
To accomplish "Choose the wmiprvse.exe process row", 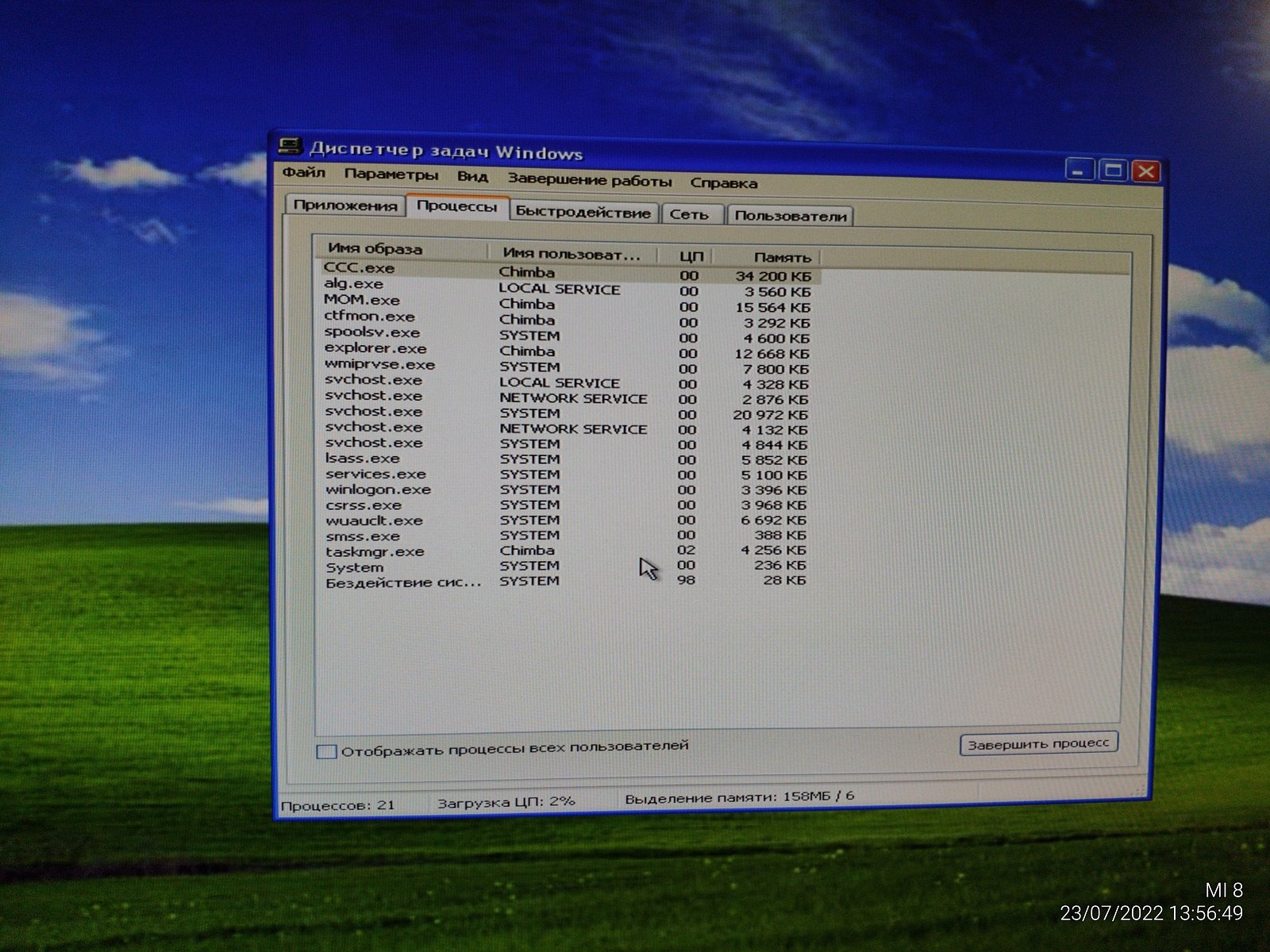I will point(568,366).
